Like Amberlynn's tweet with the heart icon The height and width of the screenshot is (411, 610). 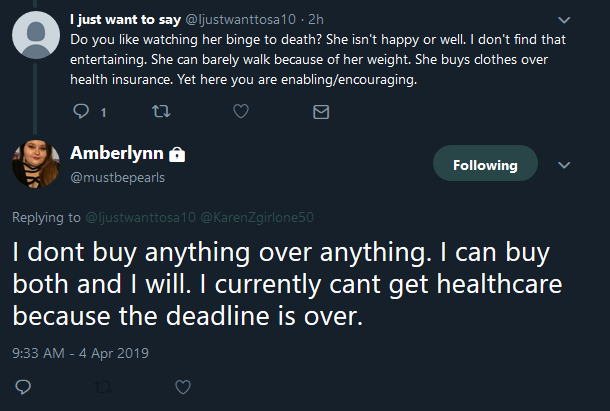[x=183, y=387]
